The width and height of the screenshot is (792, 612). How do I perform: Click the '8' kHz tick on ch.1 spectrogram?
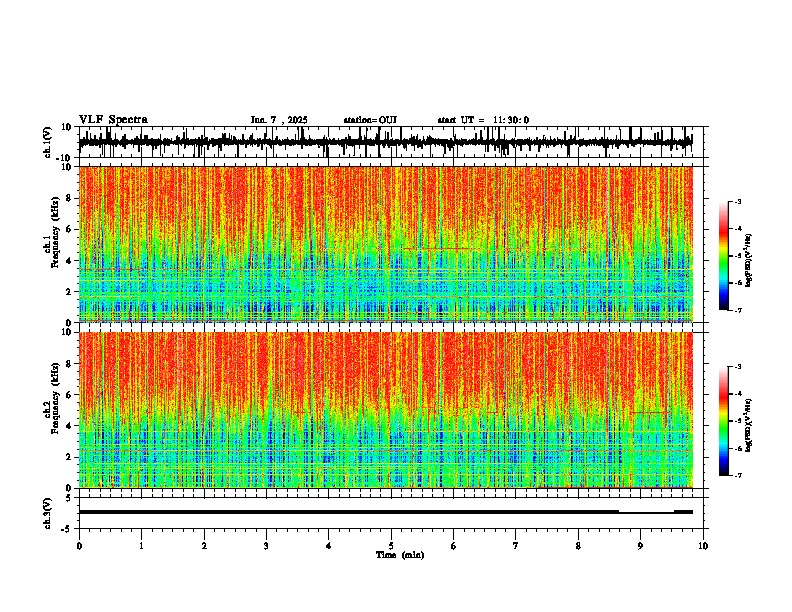point(69,198)
